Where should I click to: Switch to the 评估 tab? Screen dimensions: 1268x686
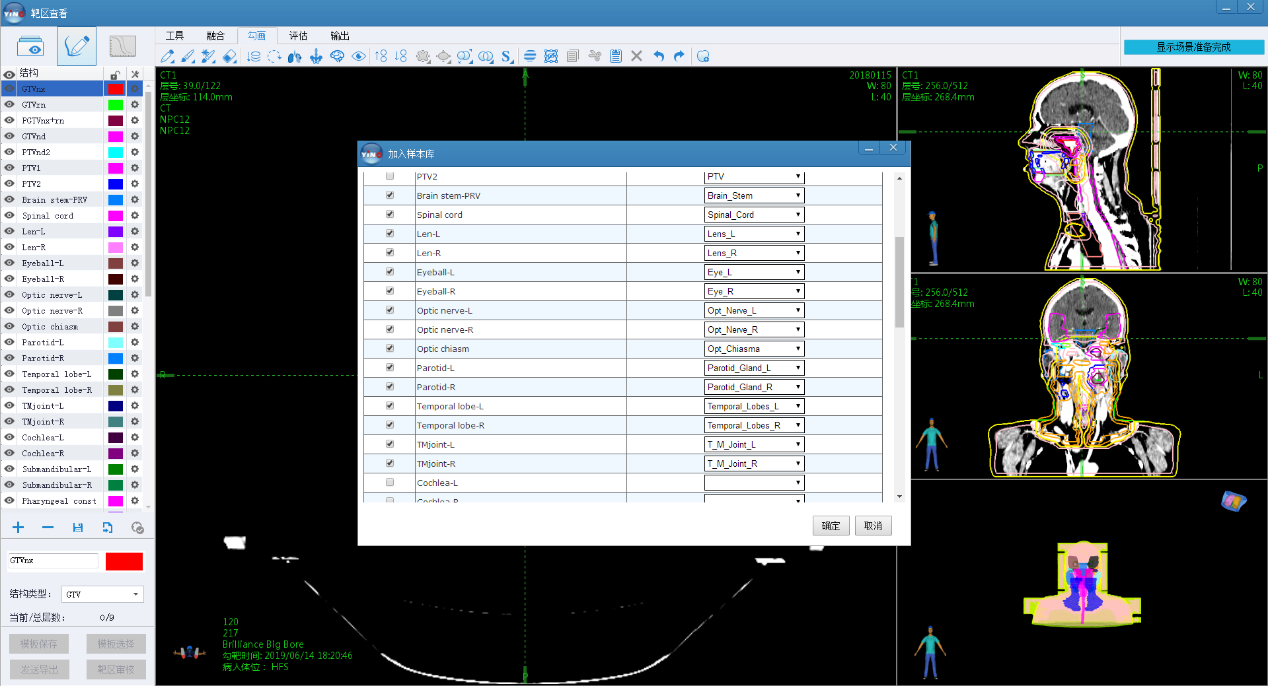pyautogui.click(x=298, y=35)
